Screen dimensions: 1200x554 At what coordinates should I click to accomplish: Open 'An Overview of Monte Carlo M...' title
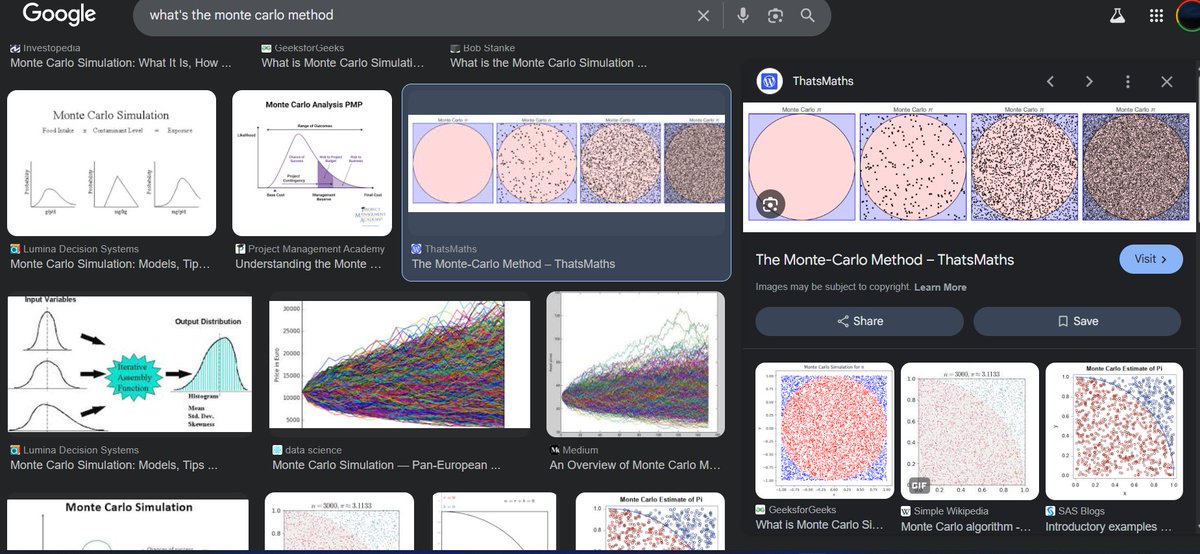pyautogui.click(x=635, y=465)
